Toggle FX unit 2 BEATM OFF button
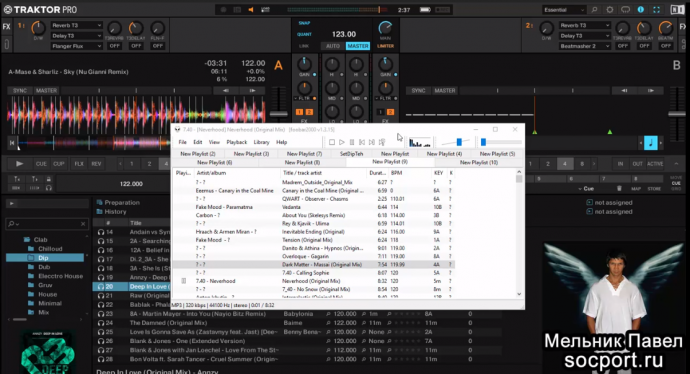Screen dimensions: 690x374 pyautogui.click(x=666, y=46)
